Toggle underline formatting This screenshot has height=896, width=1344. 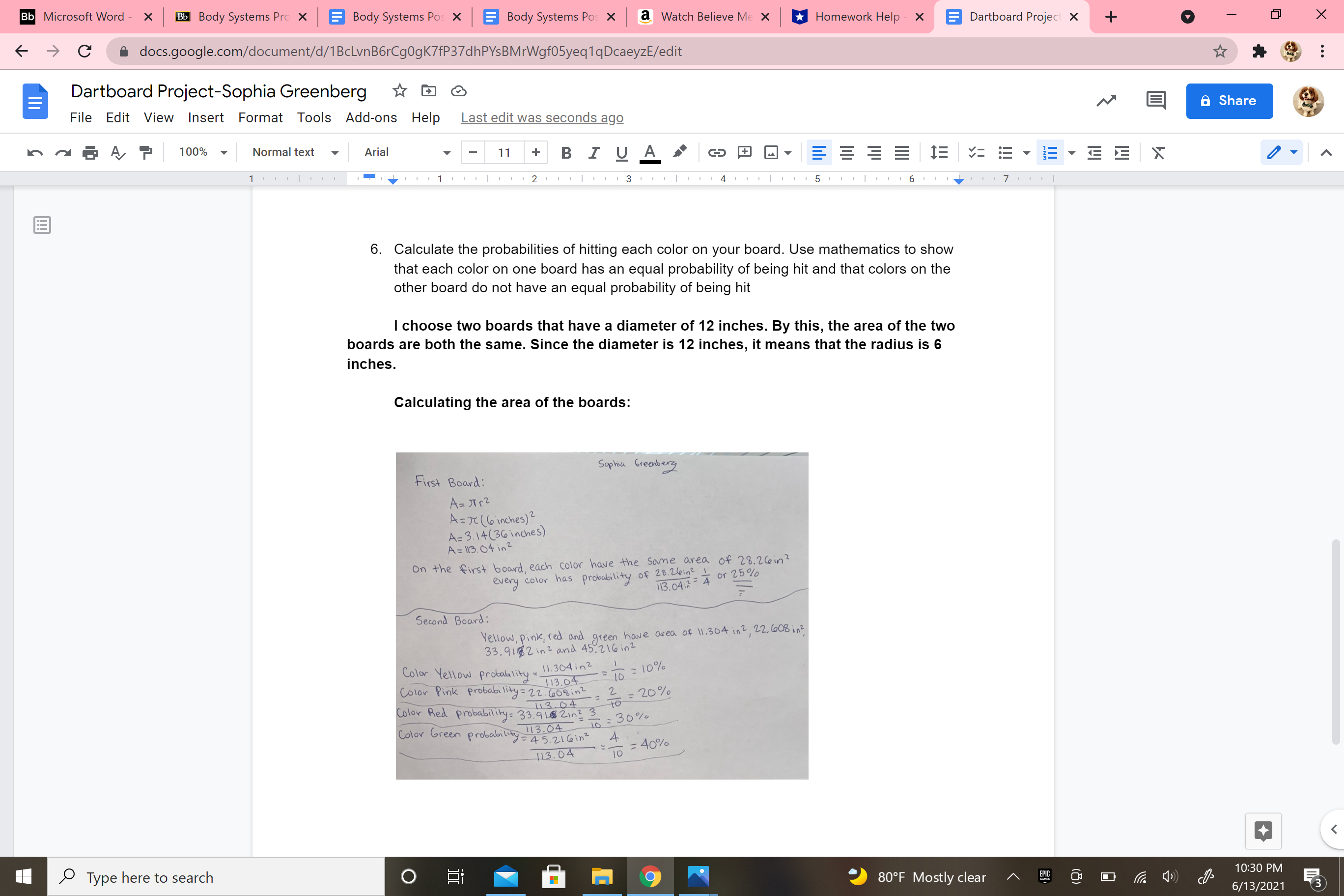(621, 153)
